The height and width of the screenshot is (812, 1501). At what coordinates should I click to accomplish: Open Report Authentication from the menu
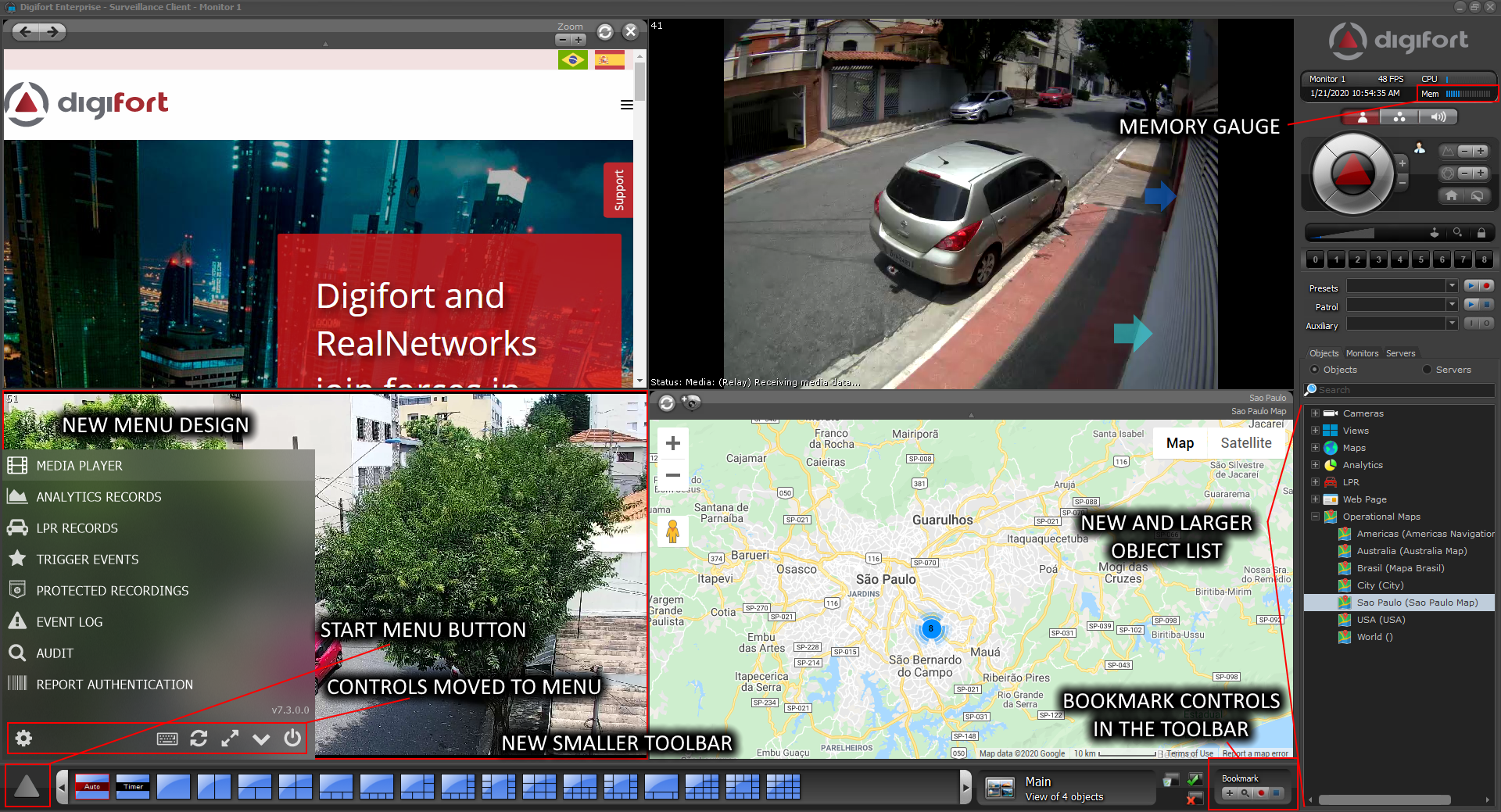click(159, 685)
